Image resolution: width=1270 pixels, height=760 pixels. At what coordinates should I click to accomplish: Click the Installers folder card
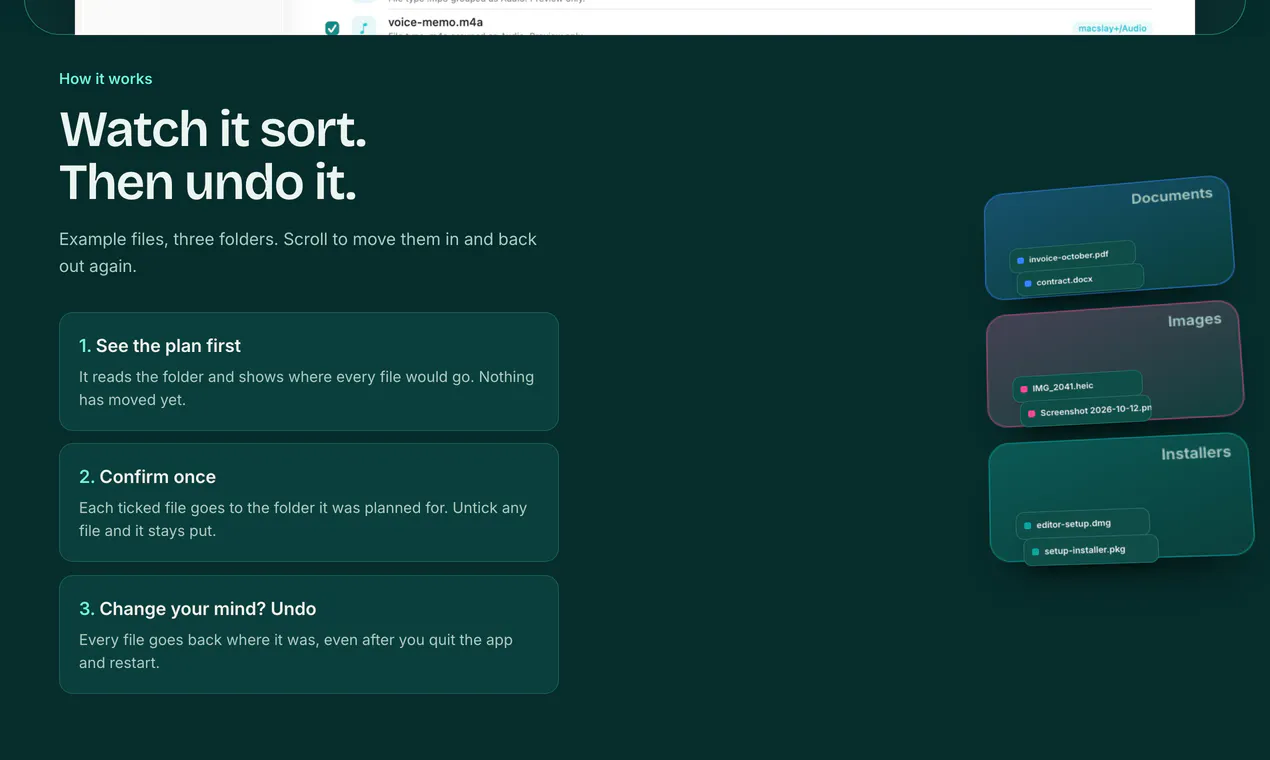point(1121,497)
